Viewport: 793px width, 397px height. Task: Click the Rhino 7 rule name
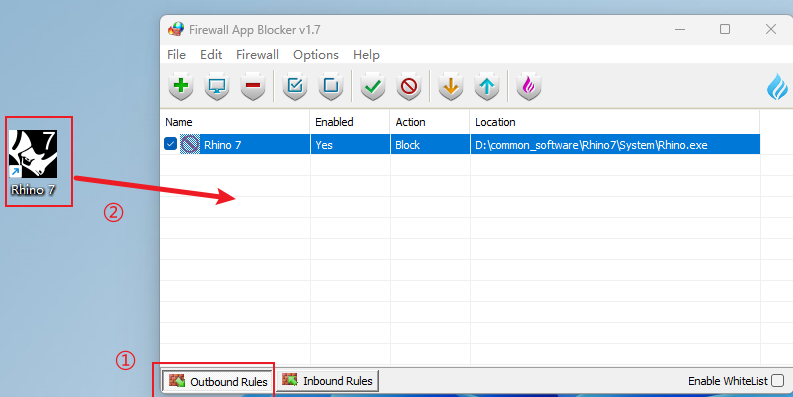click(x=223, y=145)
